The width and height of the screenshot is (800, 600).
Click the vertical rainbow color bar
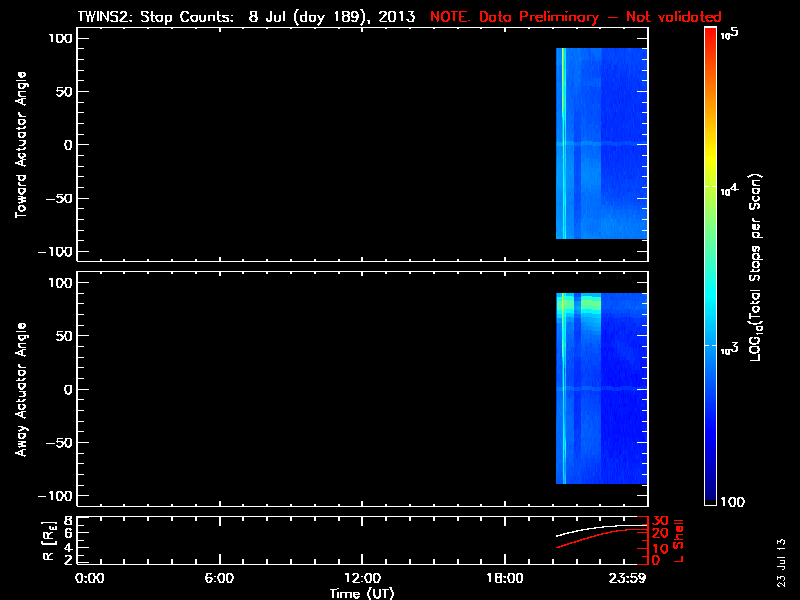(711, 265)
